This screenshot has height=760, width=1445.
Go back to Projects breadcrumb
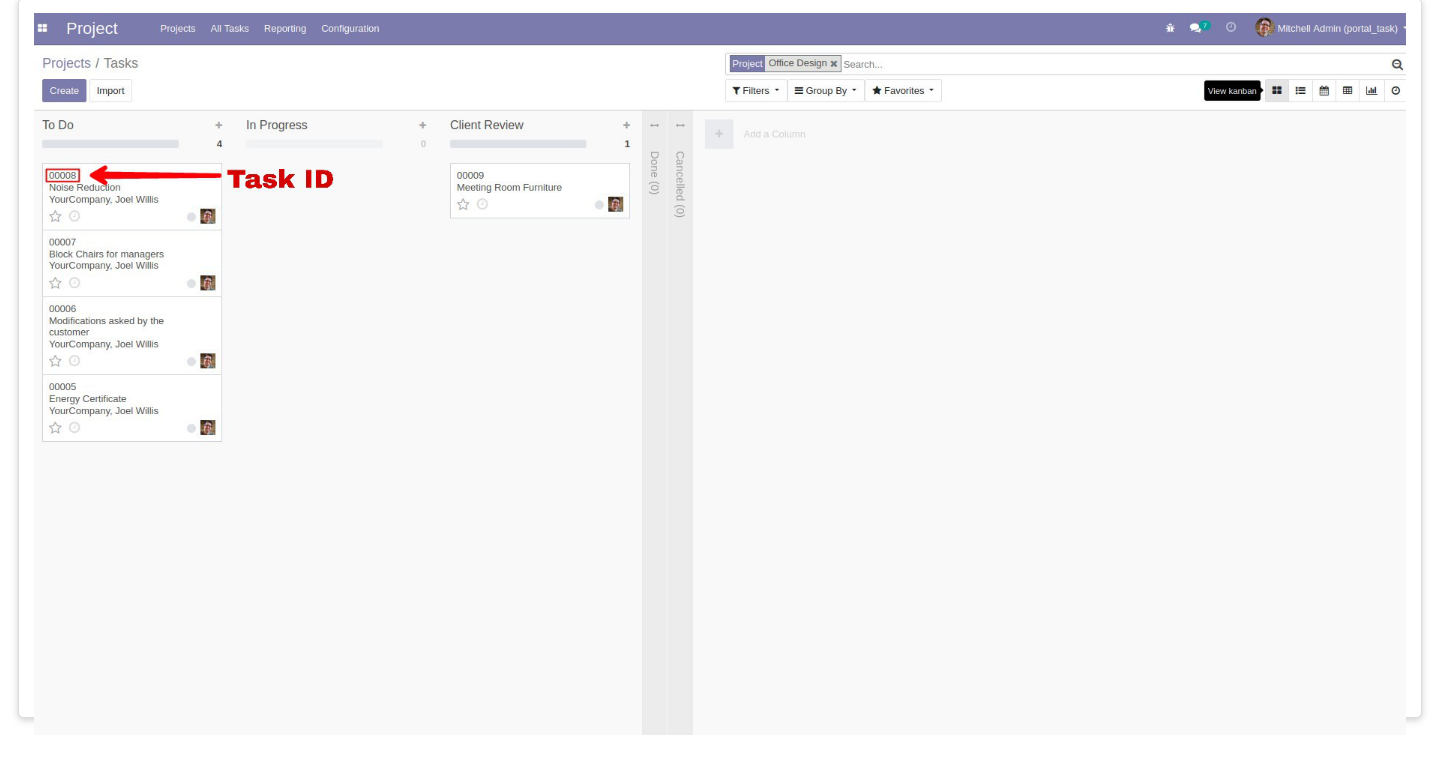pyautogui.click(x=66, y=63)
